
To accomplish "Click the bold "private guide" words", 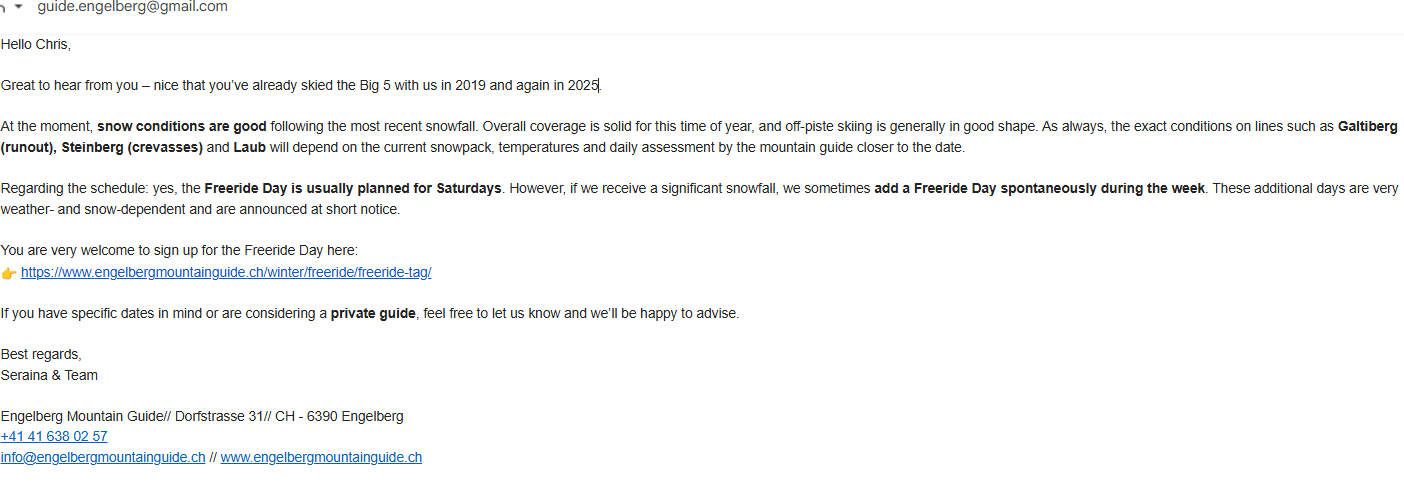I will (x=373, y=313).
